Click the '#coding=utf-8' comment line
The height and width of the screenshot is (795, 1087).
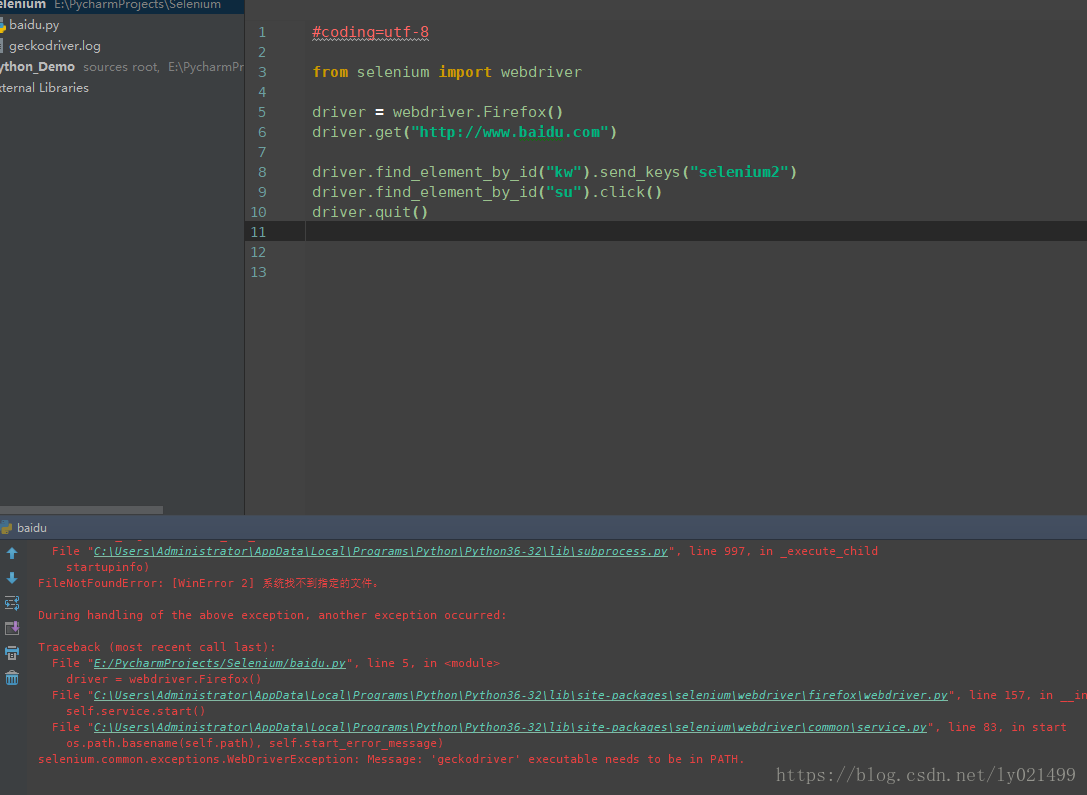[x=370, y=33]
